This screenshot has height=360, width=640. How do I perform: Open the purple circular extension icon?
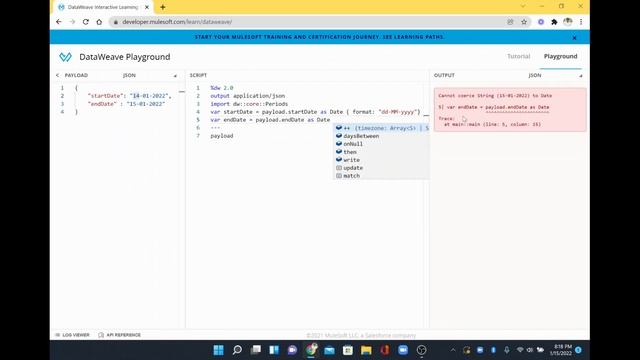pyautogui.click(x=541, y=22)
